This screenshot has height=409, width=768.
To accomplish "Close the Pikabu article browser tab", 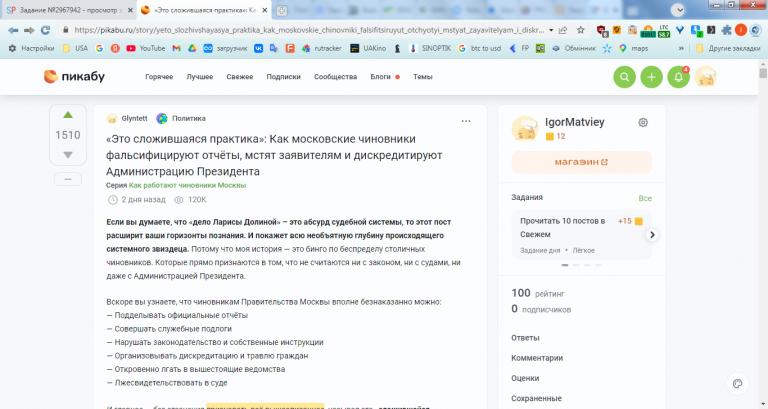I will click(x=264, y=10).
